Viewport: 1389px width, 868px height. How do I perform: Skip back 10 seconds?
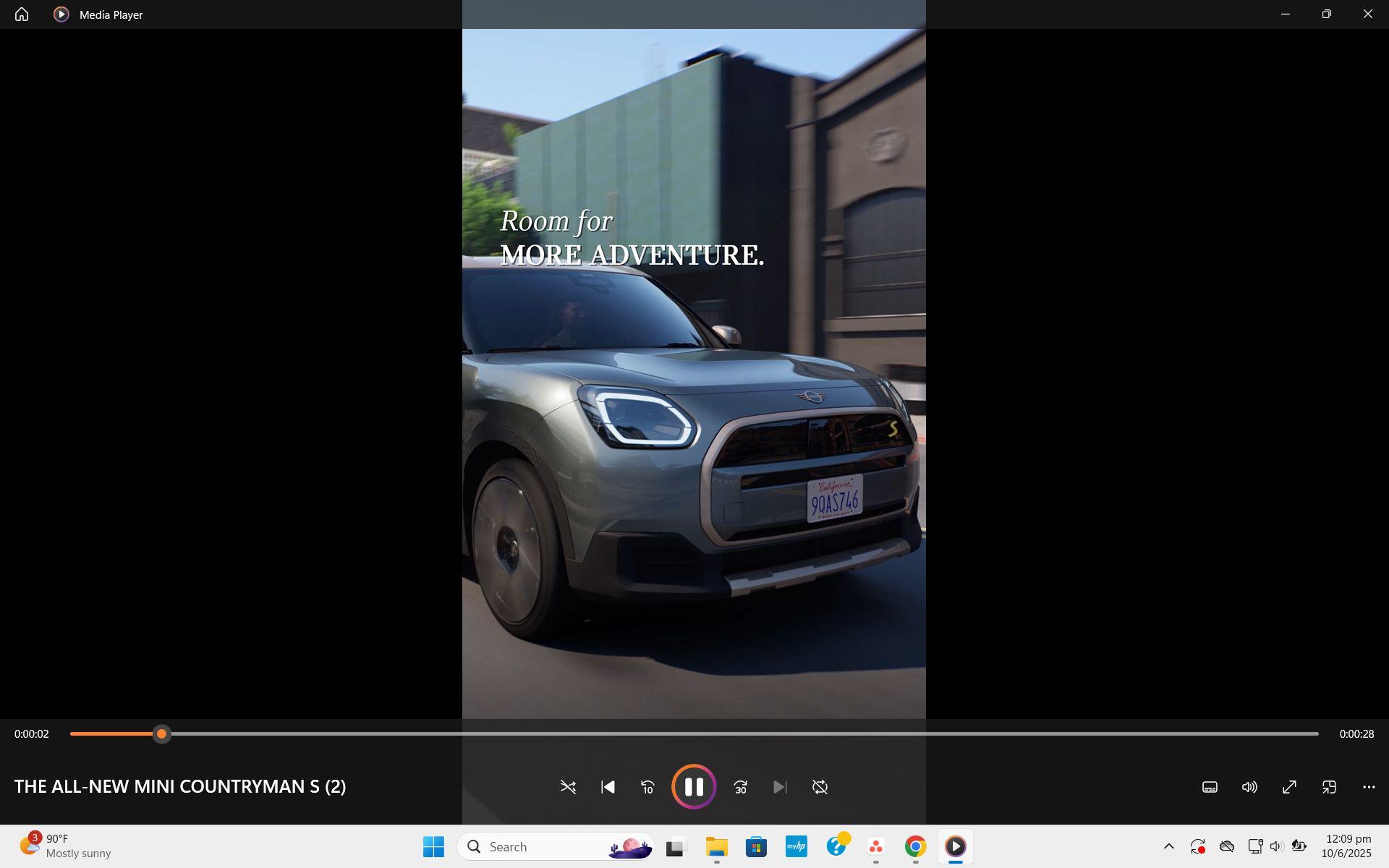click(x=647, y=786)
